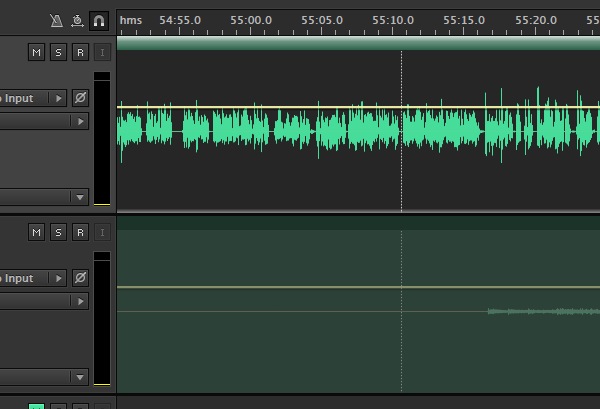Toggle the magnet snapping button
The height and width of the screenshot is (409, 600).
(98, 20)
